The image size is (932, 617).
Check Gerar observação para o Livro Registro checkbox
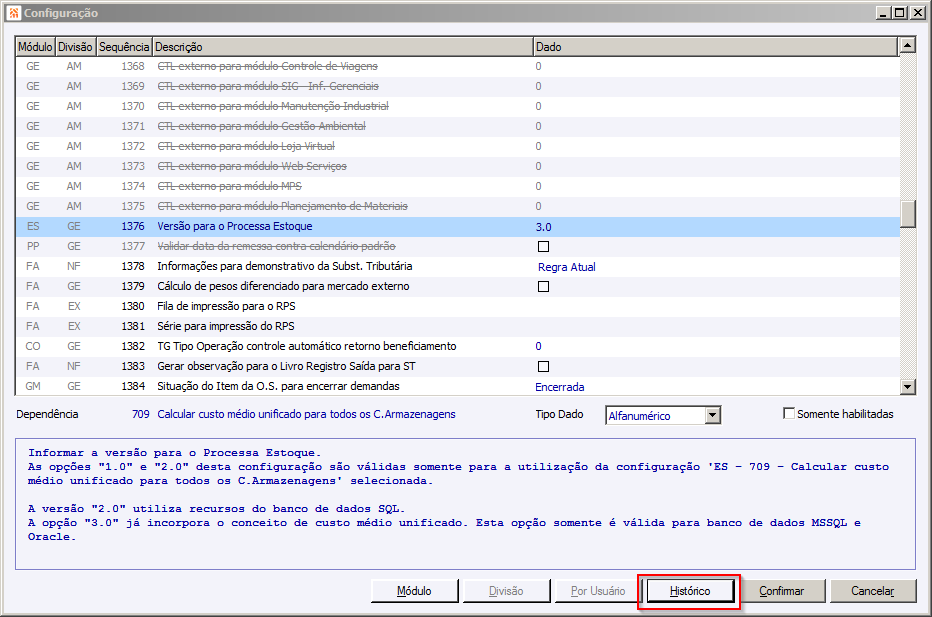coord(543,366)
